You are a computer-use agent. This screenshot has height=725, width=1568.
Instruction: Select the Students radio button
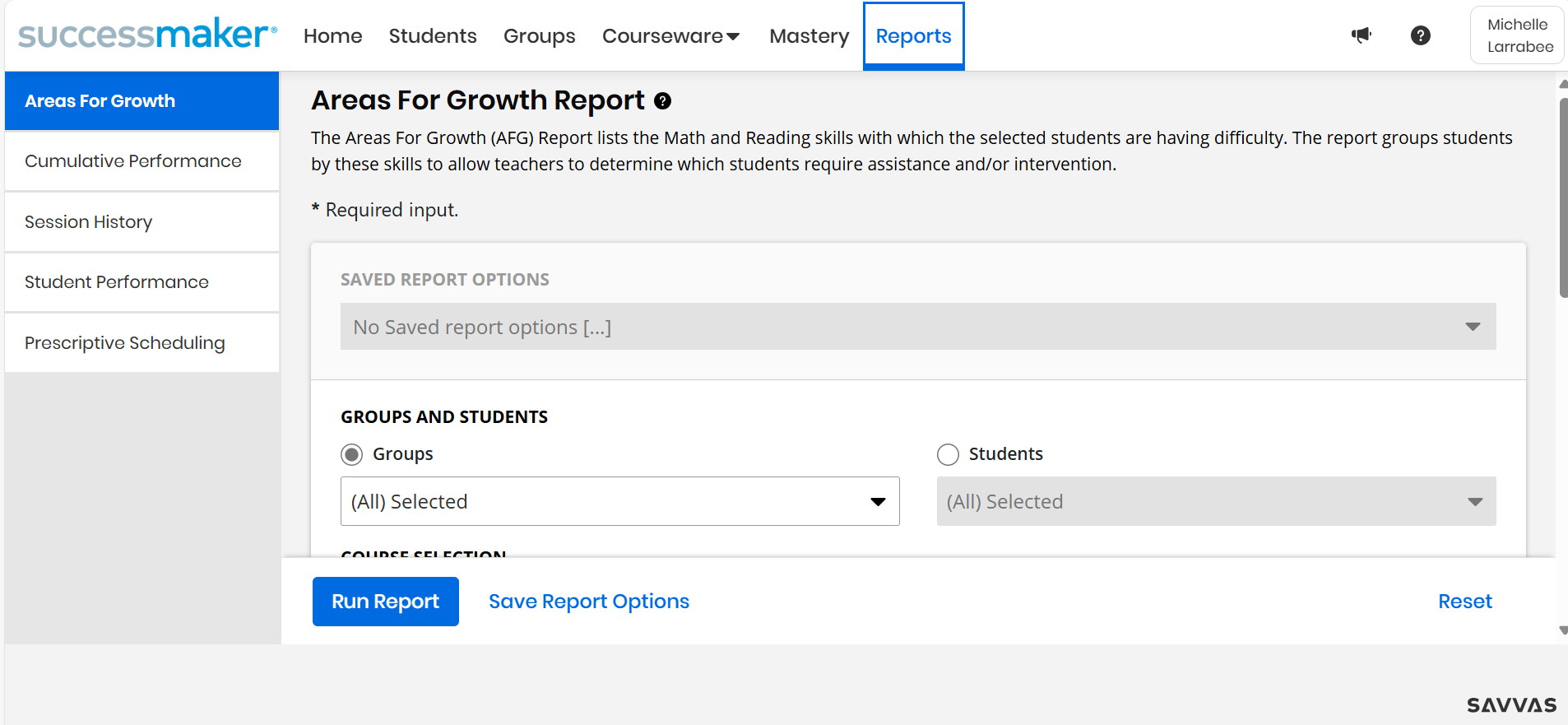pos(948,454)
